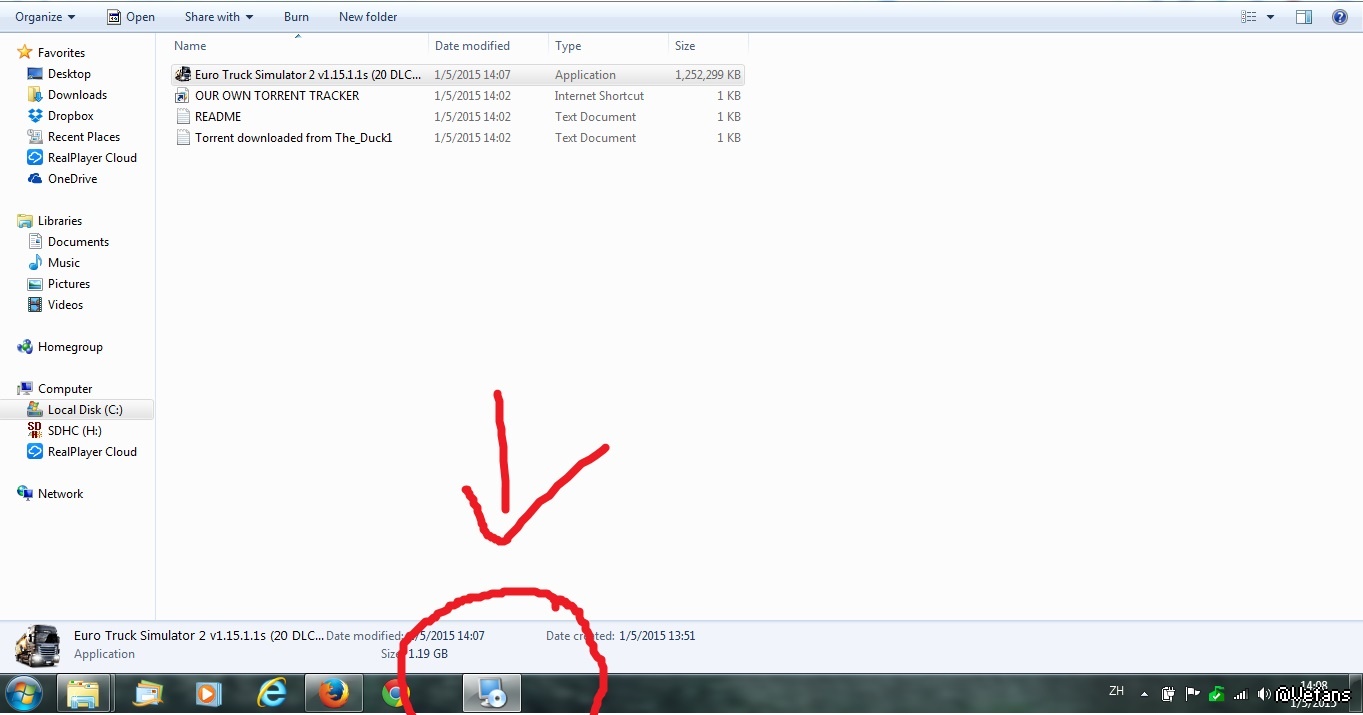This screenshot has width=1363, height=715.
Task: Click the green shield tray icon
Action: [x=1216, y=694]
